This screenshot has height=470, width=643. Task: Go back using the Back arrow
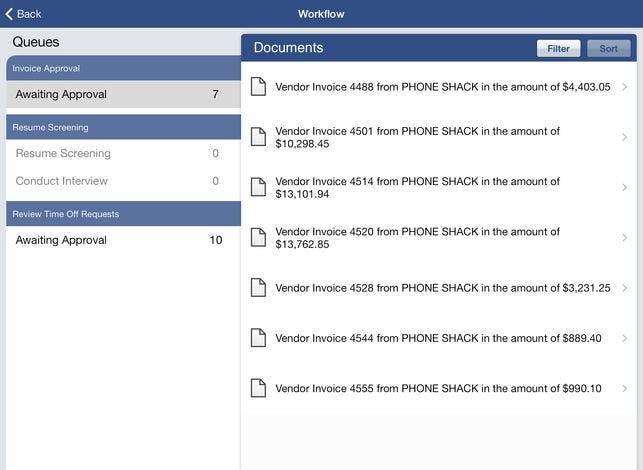pos(9,14)
